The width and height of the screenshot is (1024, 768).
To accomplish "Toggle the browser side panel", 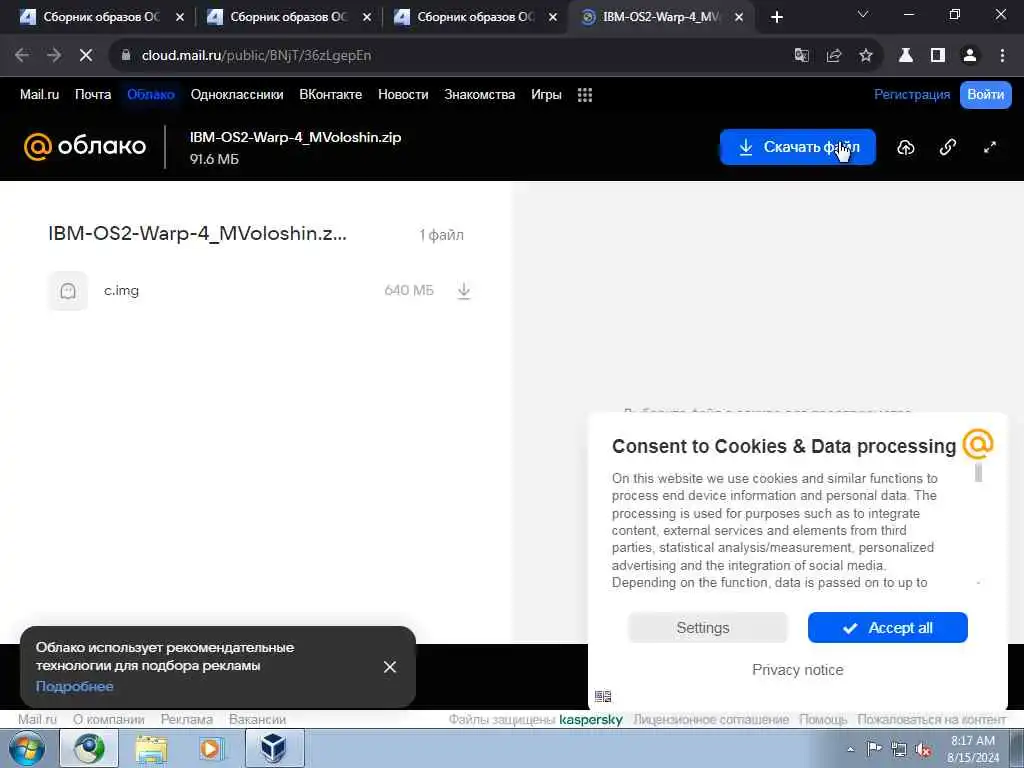I will (938, 56).
